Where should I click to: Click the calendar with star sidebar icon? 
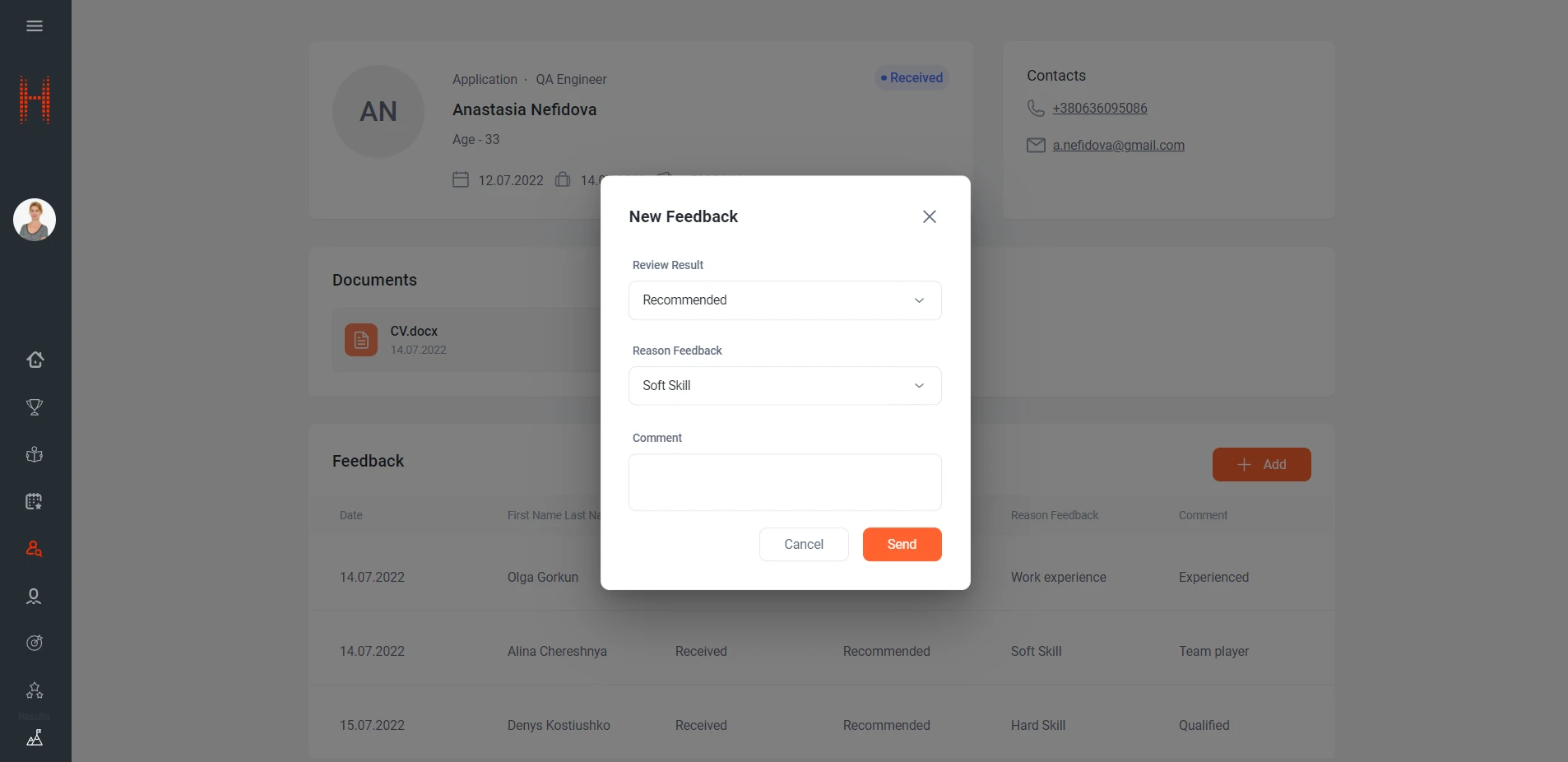pos(35,501)
